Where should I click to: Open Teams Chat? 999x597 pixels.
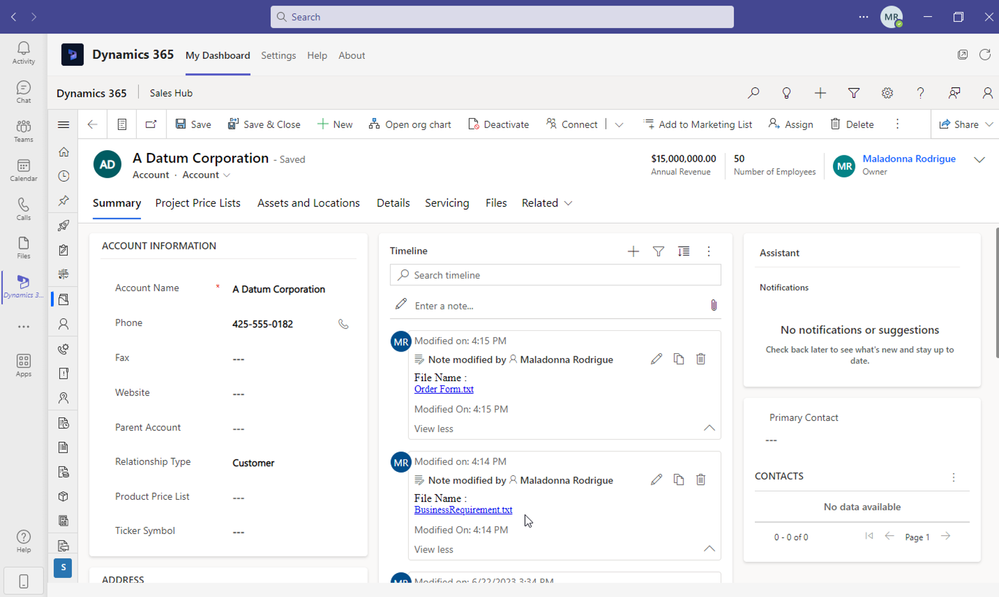click(24, 92)
